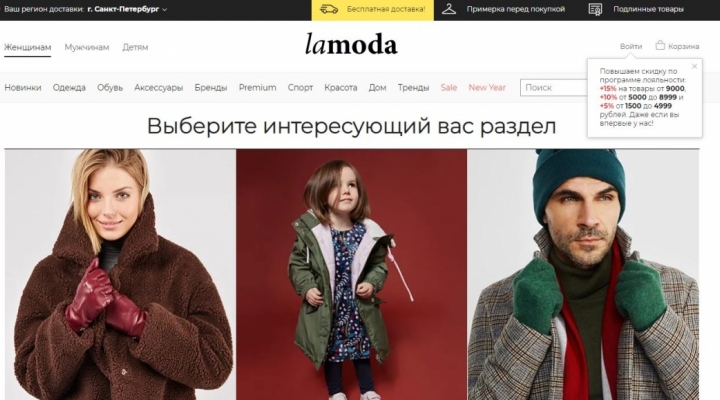Click the free delivery truck icon
The width and height of the screenshot is (720, 400).
tap(328, 9)
